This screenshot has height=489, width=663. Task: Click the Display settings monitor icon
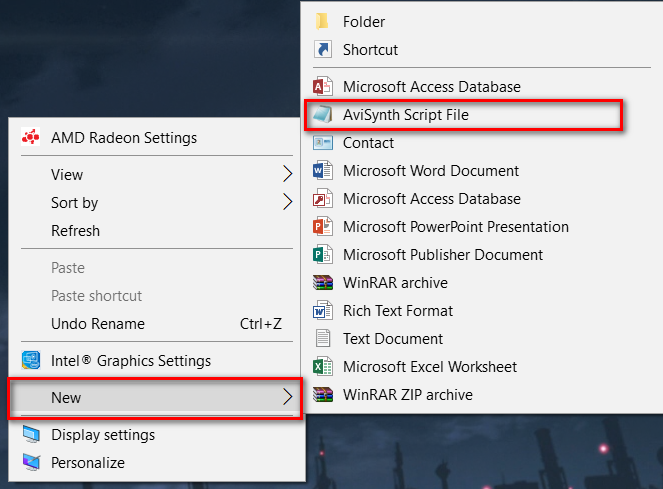coord(32,435)
